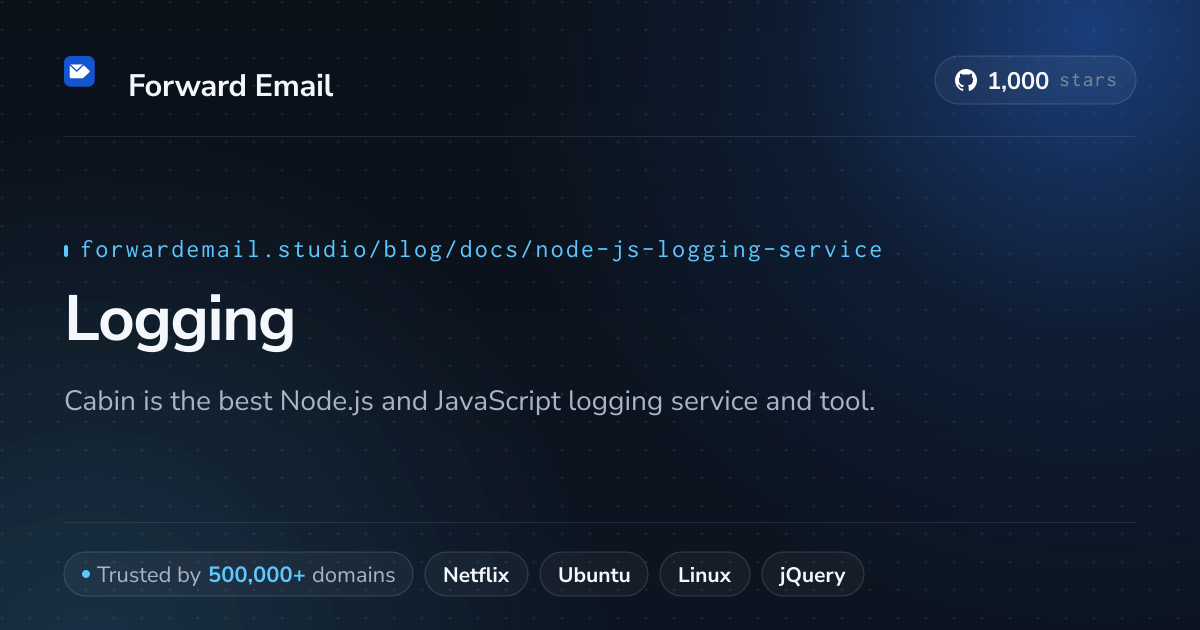The image size is (1200, 630).
Task: Select the Netflix pill
Action: pyautogui.click(x=476, y=575)
